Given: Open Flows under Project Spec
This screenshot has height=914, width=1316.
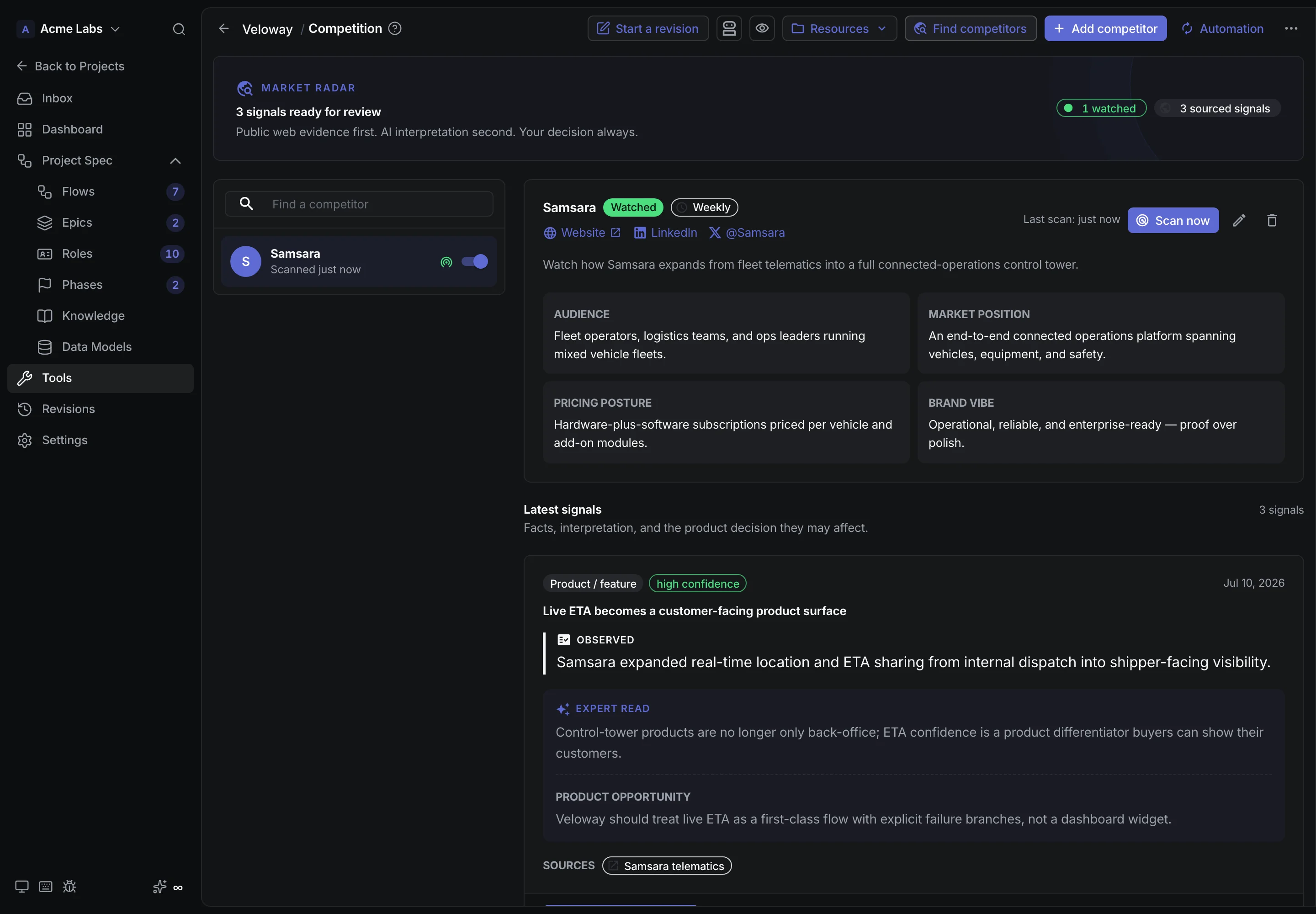Looking at the screenshot, I should click(x=110, y=192).
